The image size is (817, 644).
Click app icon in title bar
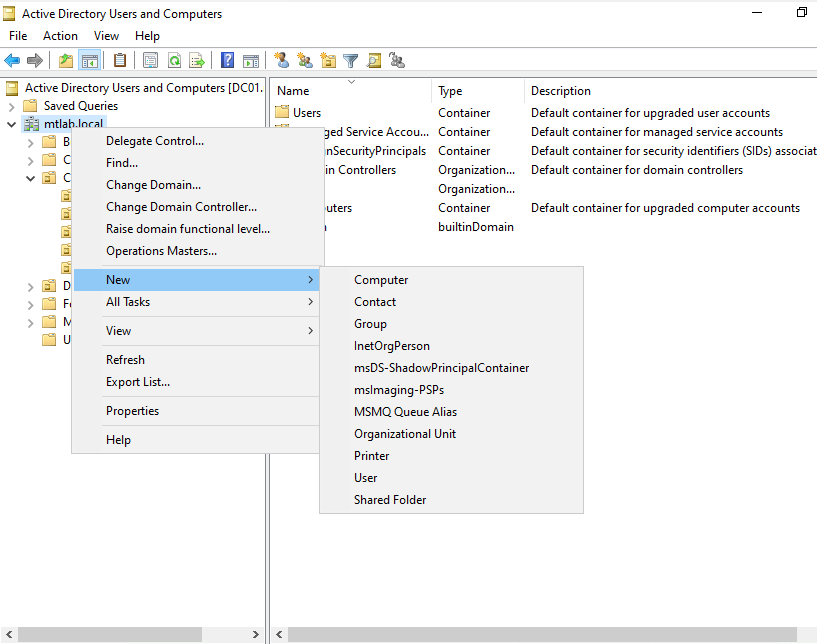tap(9, 14)
